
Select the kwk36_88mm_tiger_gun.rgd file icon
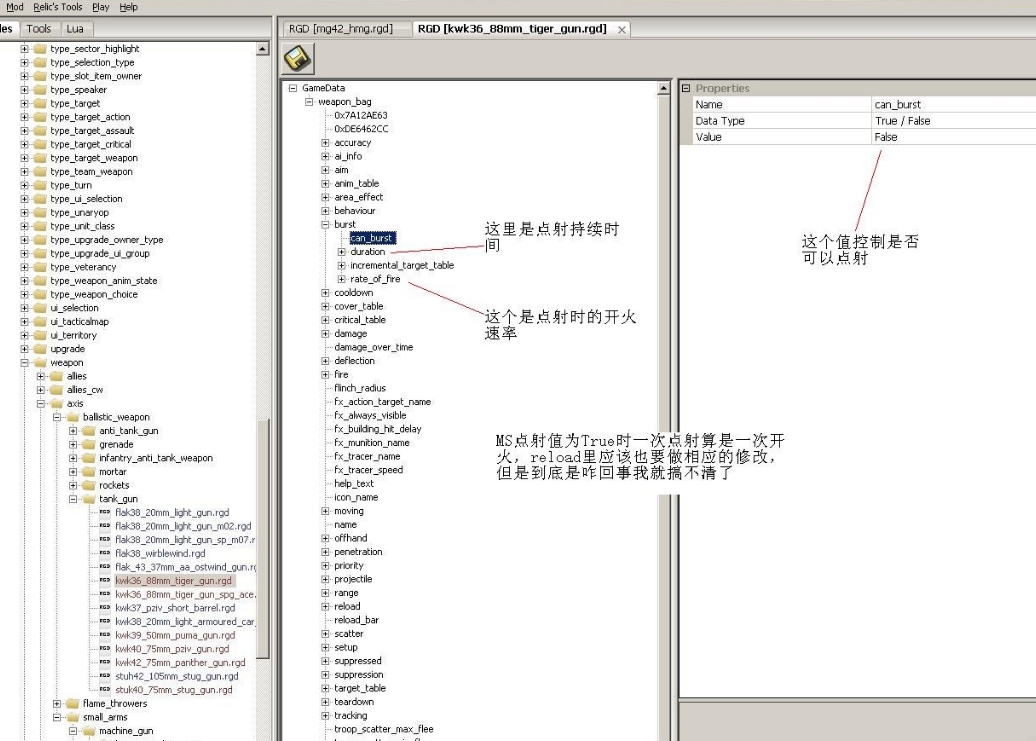[105, 581]
